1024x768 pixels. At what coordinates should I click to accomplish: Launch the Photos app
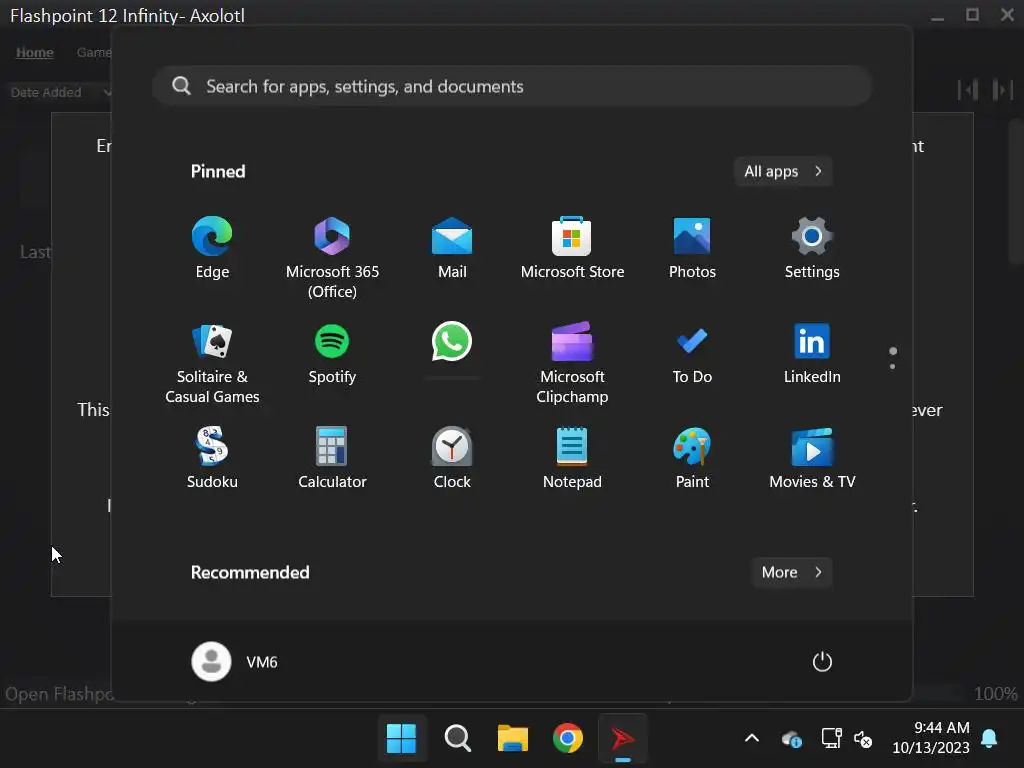pos(692,248)
